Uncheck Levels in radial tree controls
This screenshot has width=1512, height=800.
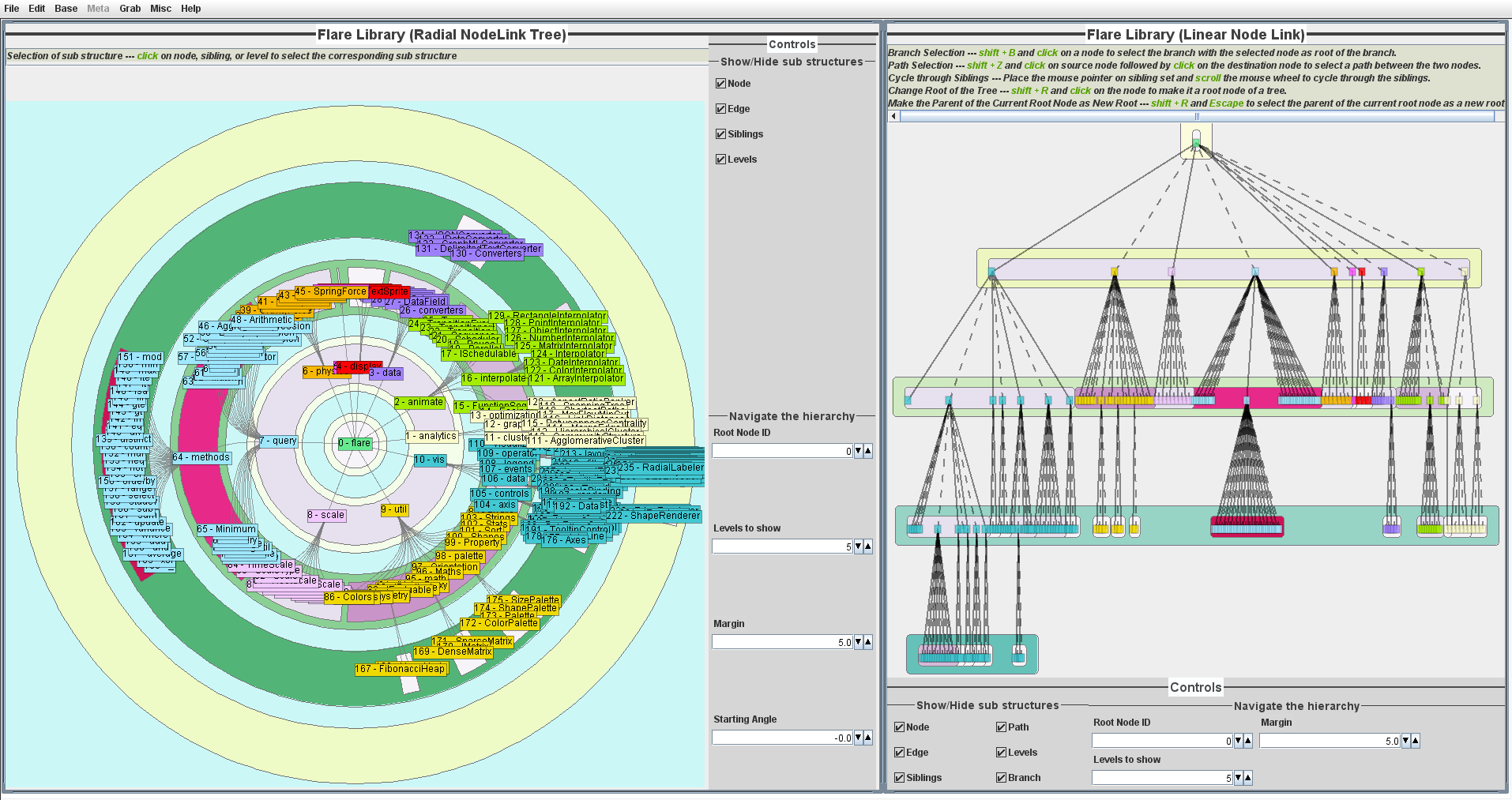[720, 160]
